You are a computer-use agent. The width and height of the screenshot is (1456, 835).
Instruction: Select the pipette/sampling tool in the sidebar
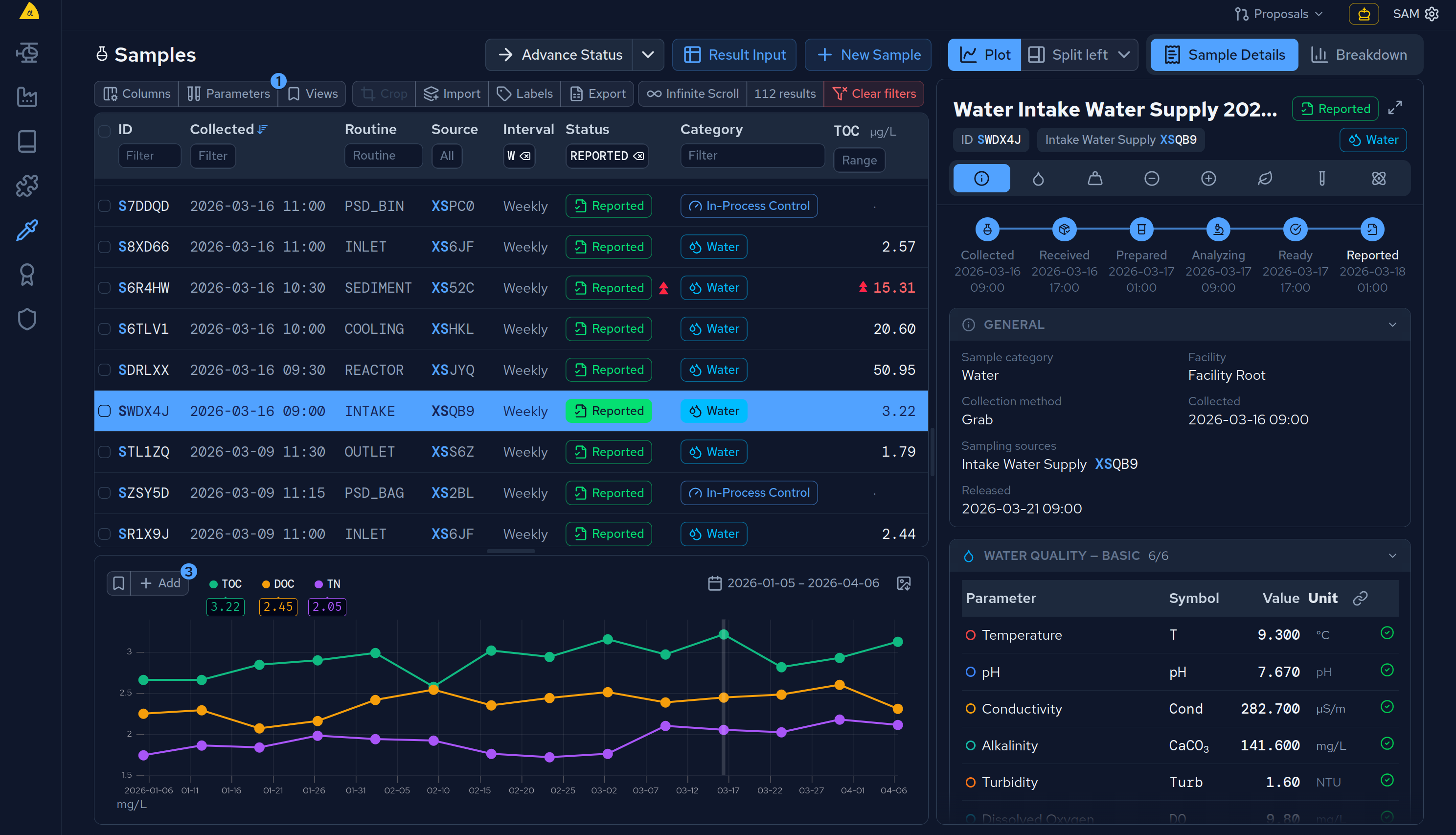pyautogui.click(x=27, y=230)
